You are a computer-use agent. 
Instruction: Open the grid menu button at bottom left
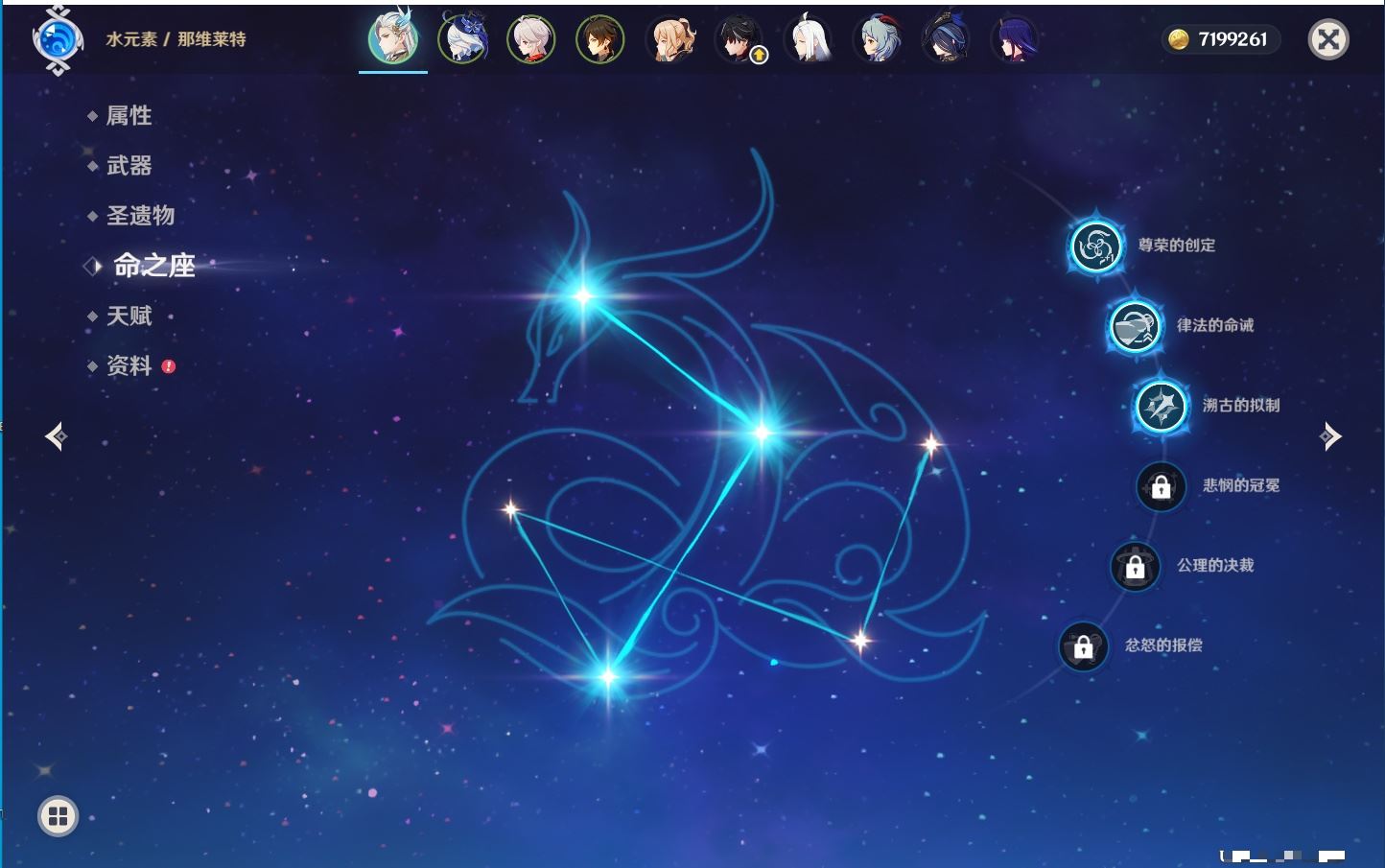(58, 816)
